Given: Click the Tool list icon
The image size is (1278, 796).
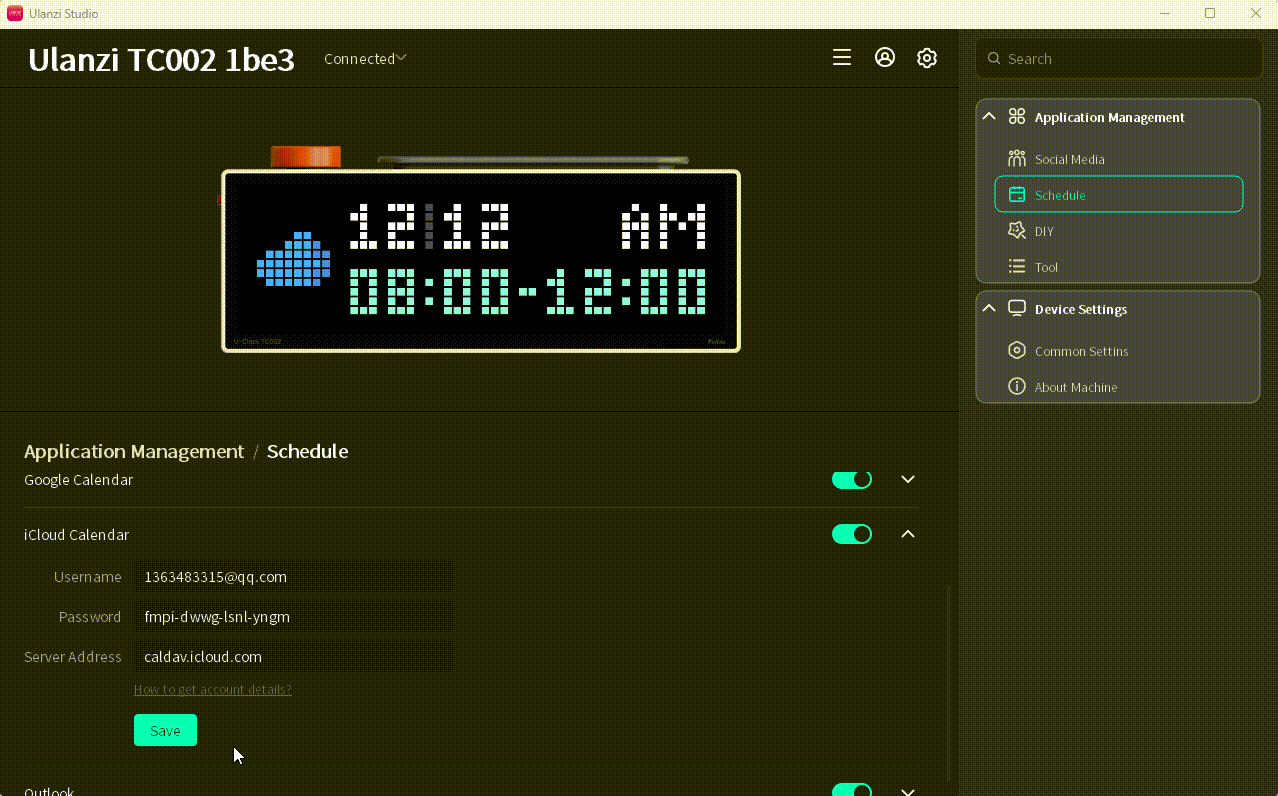Looking at the screenshot, I should (1017, 267).
